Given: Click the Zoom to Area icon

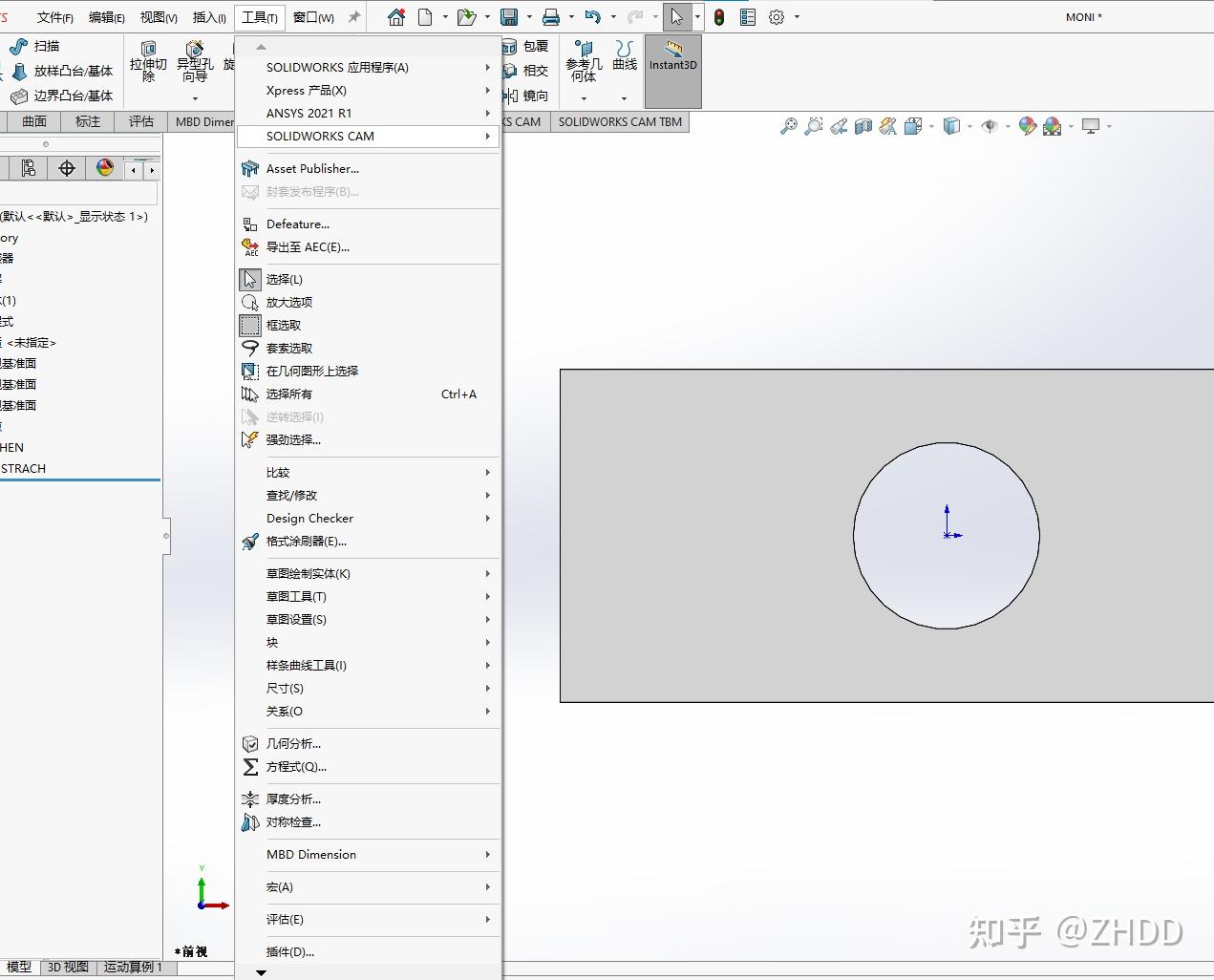Looking at the screenshot, I should (x=813, y=126).
